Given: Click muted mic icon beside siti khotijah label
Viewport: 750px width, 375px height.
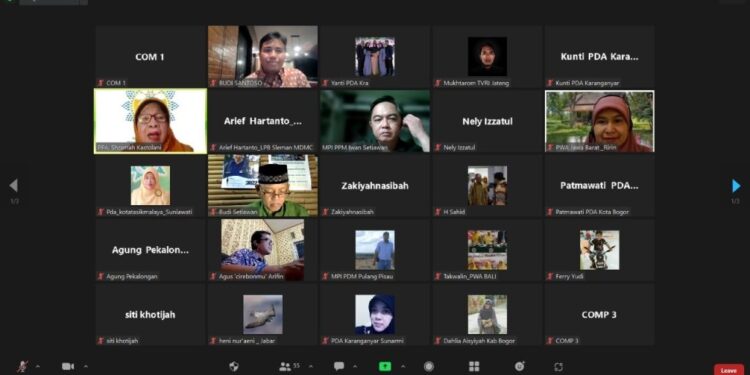Looking at the screenshot, I should tap(100, 341).
